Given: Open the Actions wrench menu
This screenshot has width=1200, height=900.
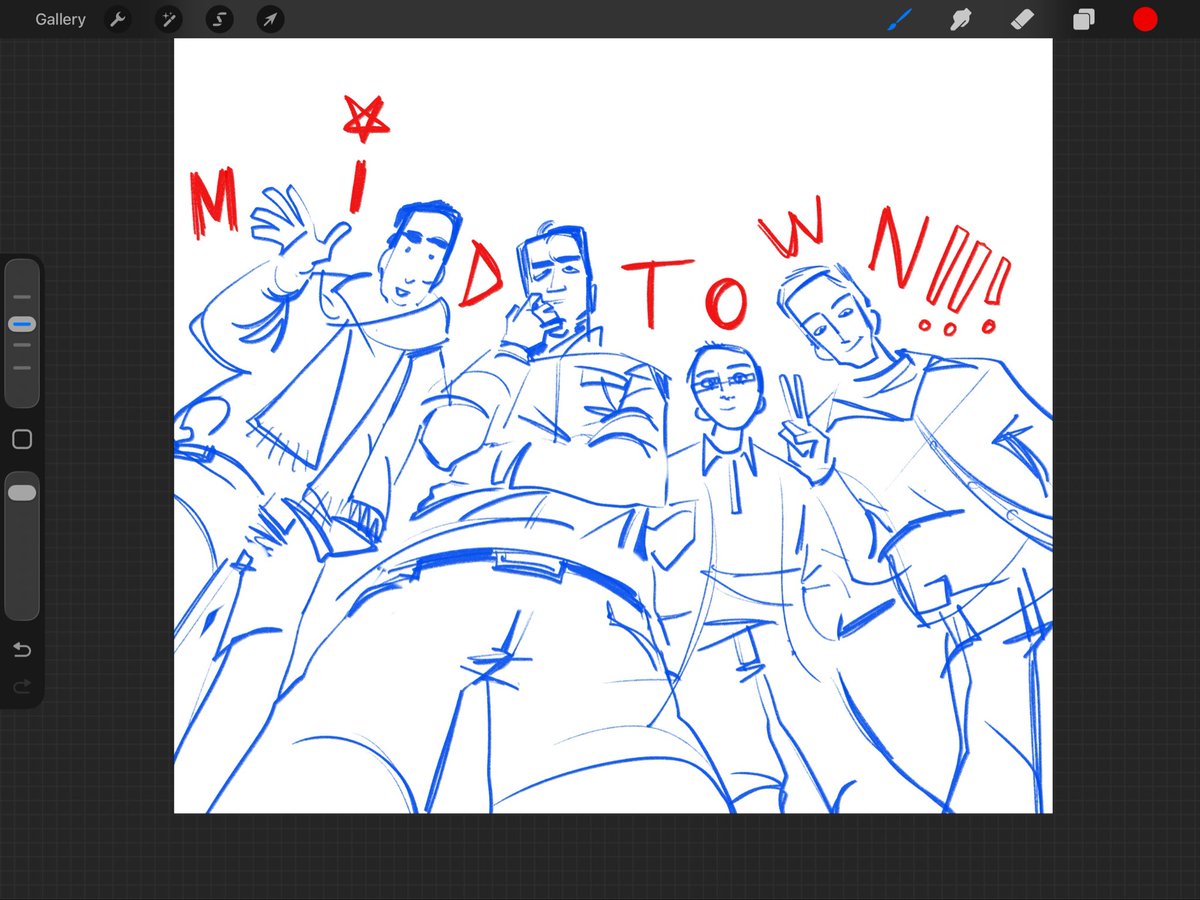Looking at the screenshot, I should pos(118,19).
